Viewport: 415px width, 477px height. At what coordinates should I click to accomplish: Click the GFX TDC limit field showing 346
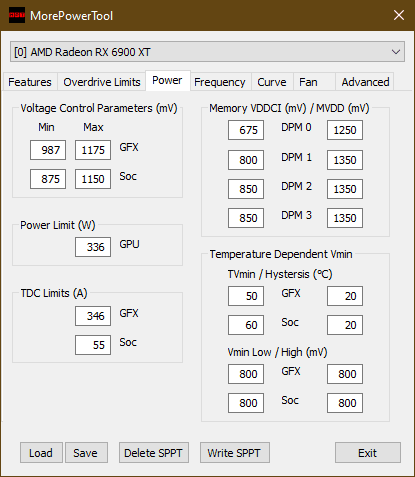[93, 316]
